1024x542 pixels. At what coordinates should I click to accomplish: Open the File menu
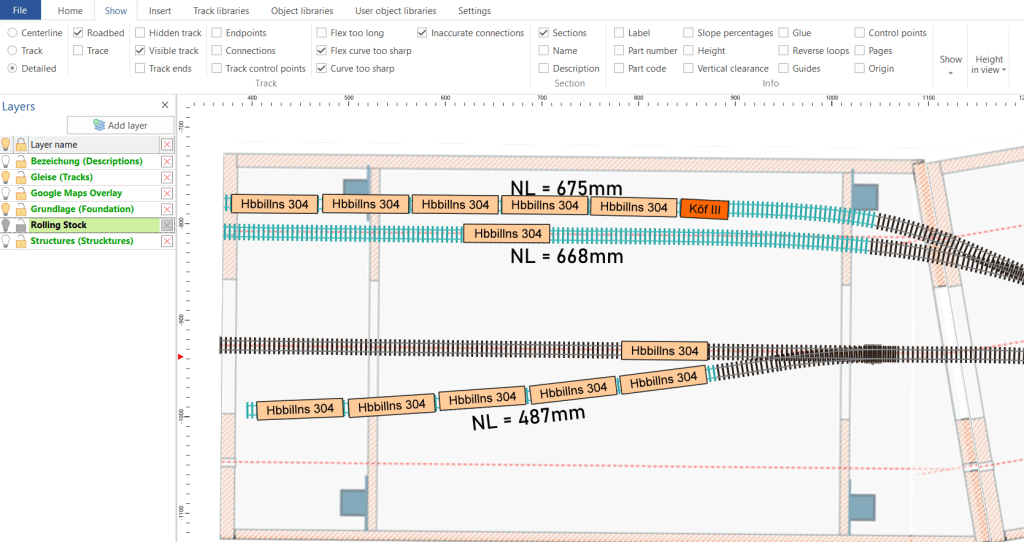click(20, 11)
